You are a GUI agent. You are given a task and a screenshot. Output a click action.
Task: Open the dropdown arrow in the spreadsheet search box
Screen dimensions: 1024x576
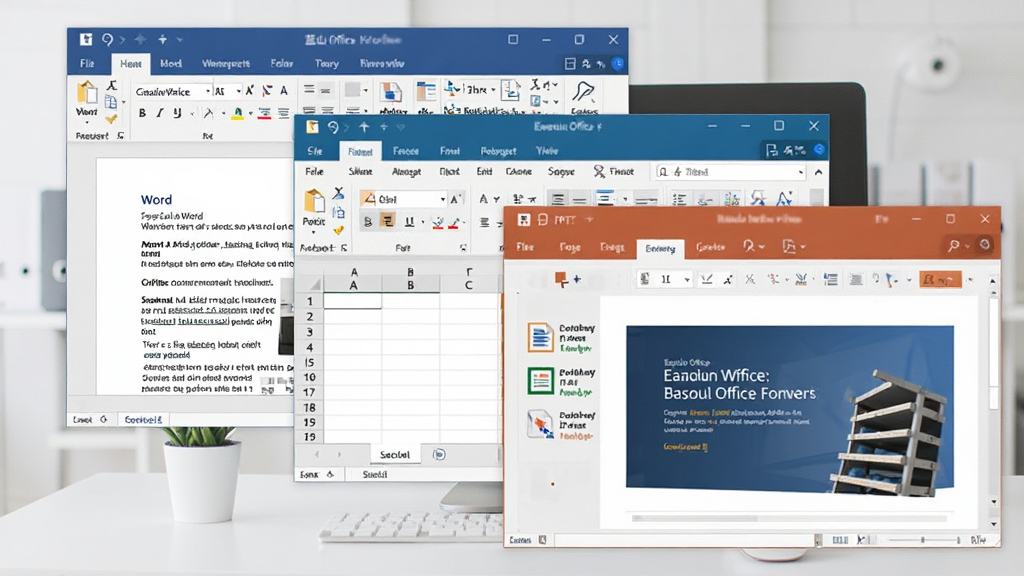click(x=801, y=172)
